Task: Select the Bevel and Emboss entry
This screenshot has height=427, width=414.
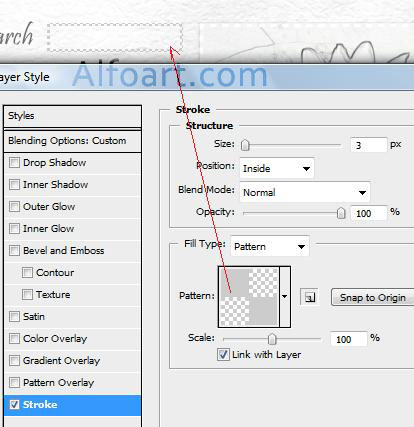Action: coord(73,251)
